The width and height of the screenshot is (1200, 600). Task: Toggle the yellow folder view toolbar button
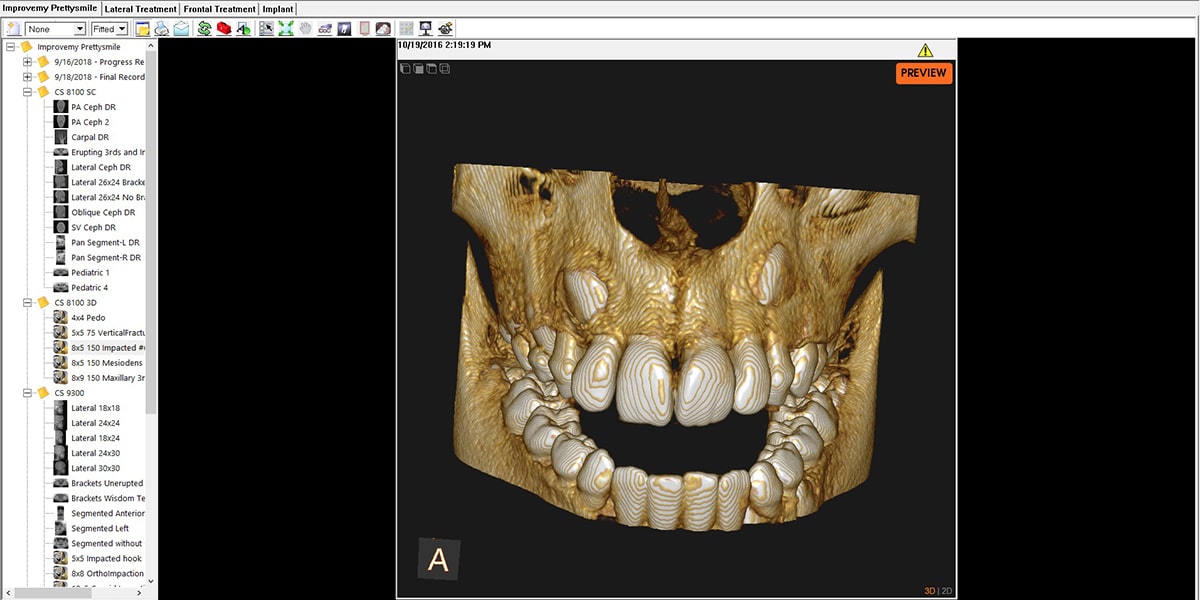[x=143, y=29]
